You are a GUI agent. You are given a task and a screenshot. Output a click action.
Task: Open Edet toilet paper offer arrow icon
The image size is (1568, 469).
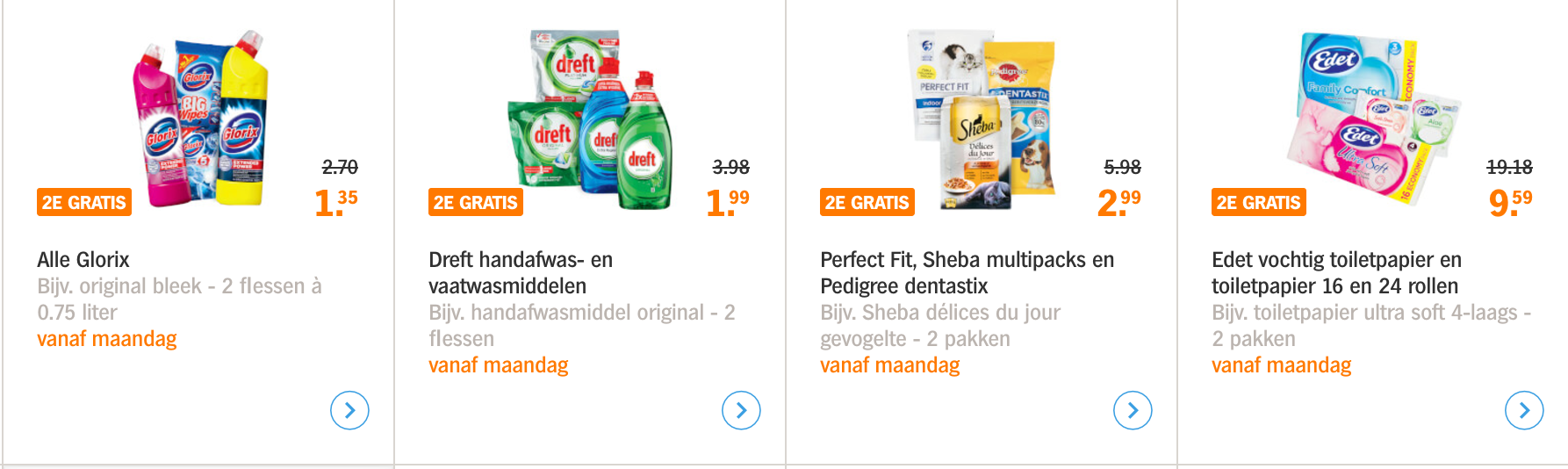(x=1524, y=410)
